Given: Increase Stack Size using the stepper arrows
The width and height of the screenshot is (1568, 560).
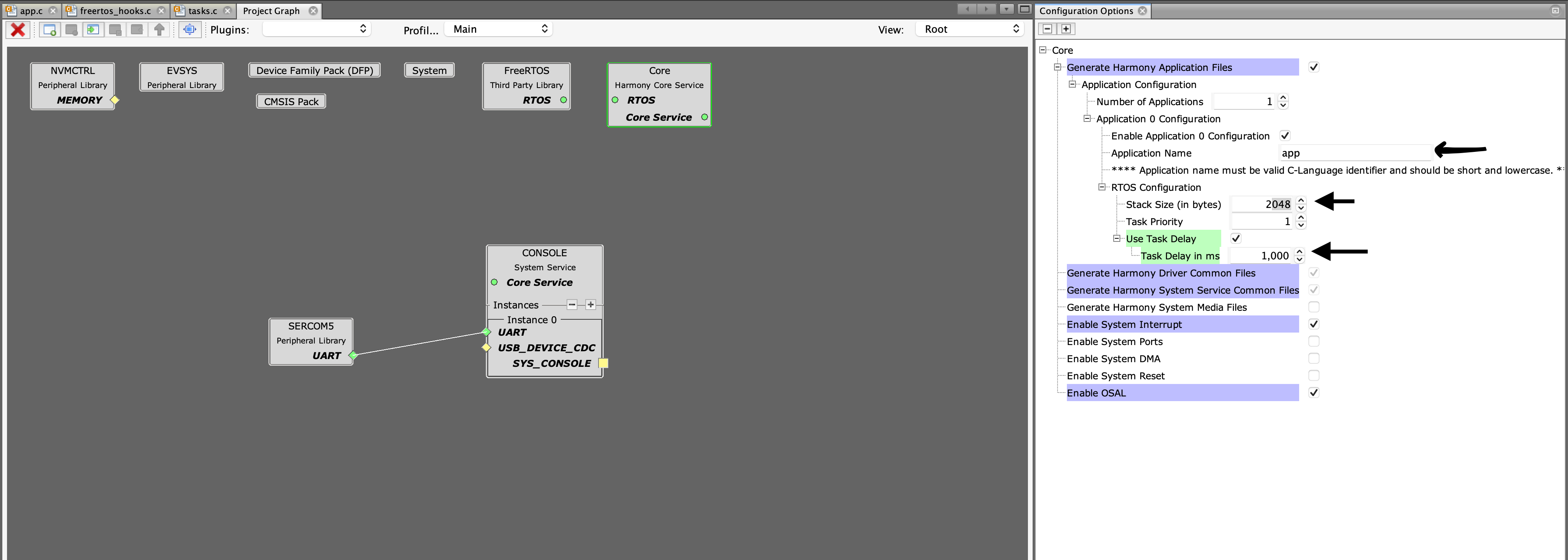Looking at the screenshot, I should pos(1301,201).
